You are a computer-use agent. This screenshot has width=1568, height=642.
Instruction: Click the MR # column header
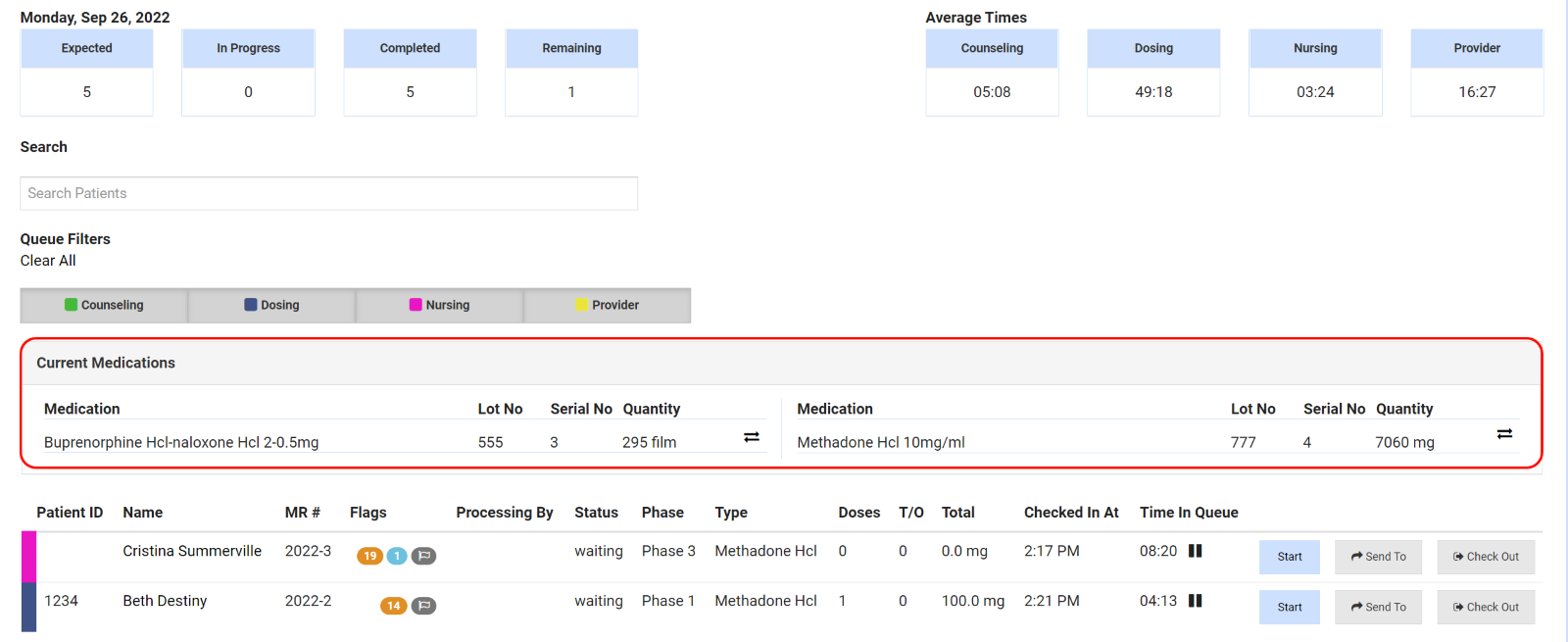pyautogui.click(x=303, y=513)
